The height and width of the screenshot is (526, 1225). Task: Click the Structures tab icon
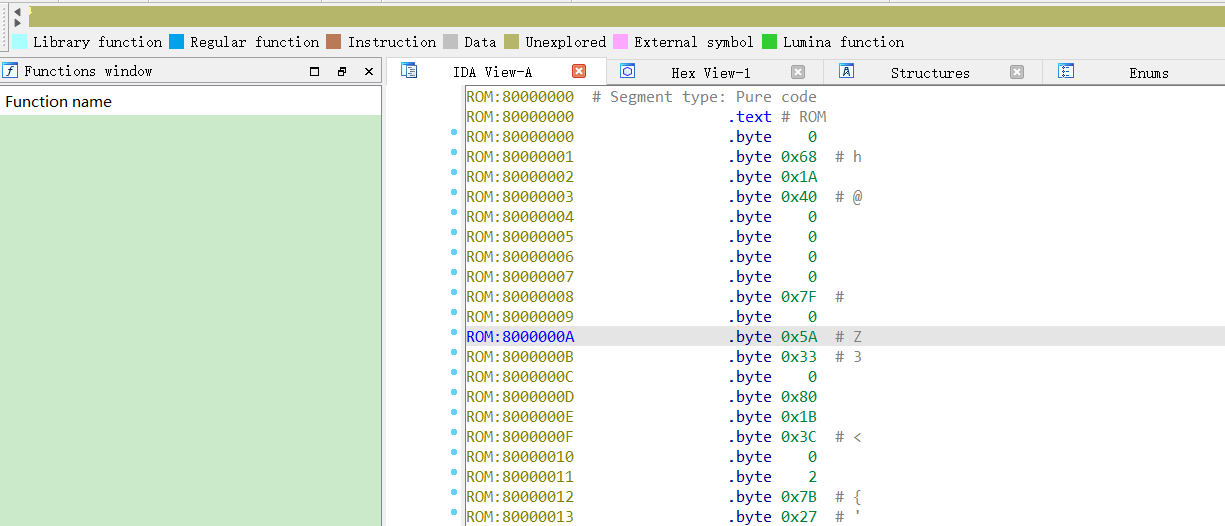846,71
